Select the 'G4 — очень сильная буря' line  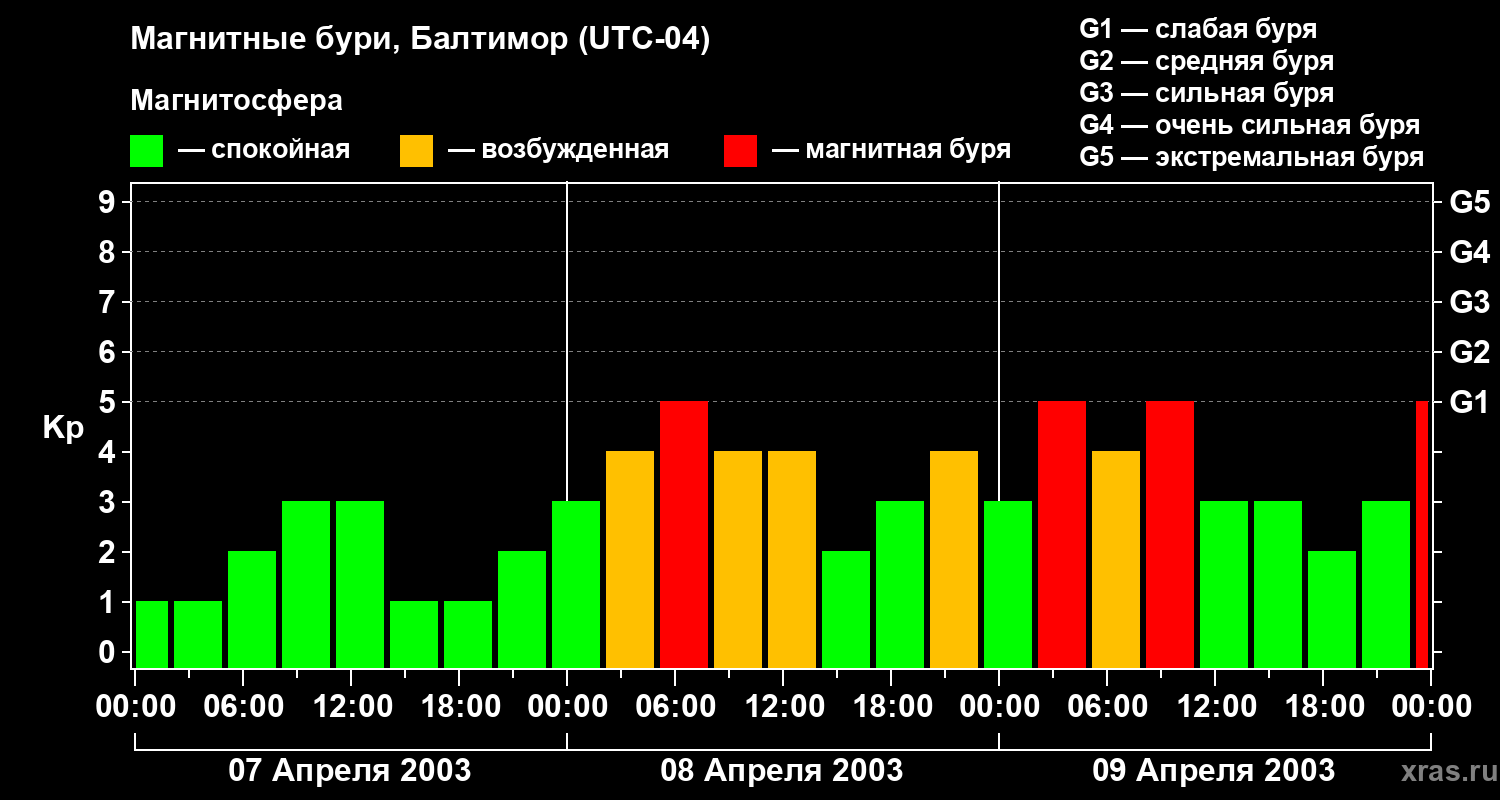coord(1250,125)
